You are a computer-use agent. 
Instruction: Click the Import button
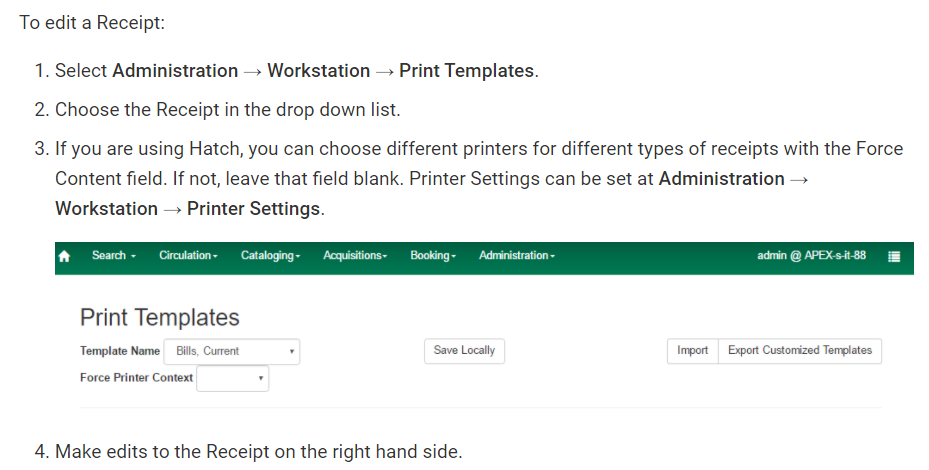[x=693, y=351]
